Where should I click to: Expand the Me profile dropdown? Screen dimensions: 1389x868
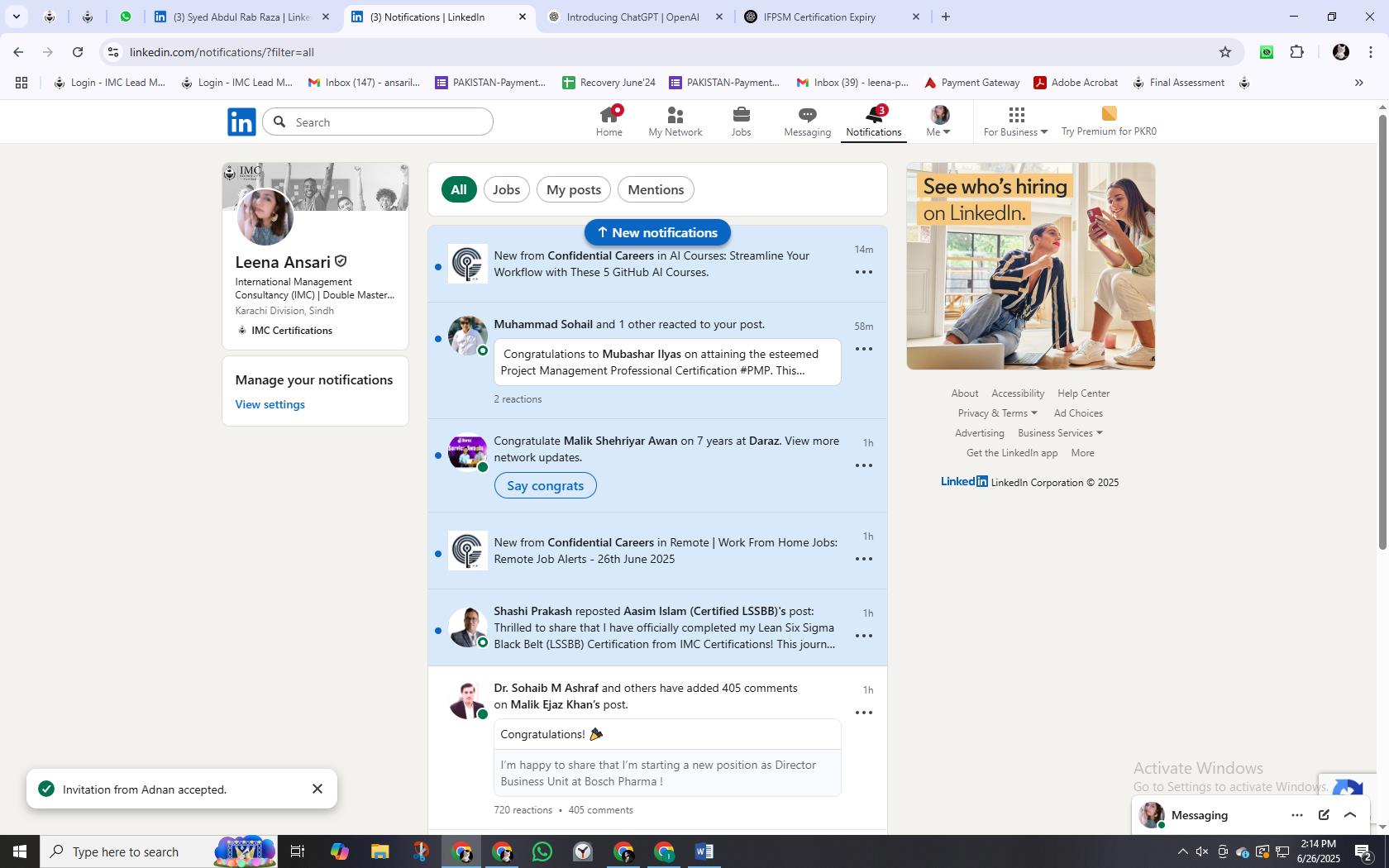[x=939, y=121]
